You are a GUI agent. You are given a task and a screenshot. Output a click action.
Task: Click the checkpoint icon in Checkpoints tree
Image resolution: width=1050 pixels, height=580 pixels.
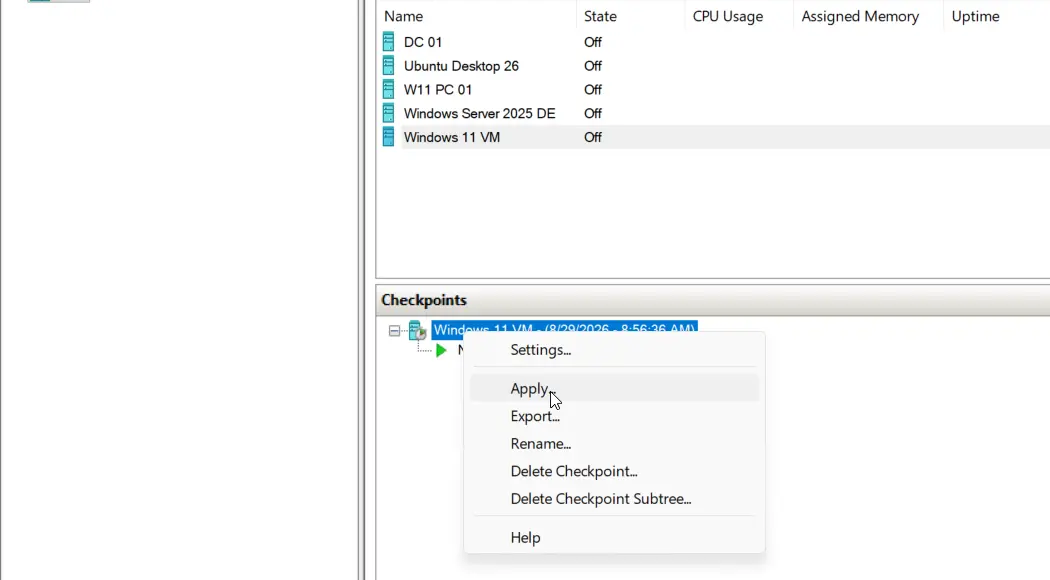point(418,330)
